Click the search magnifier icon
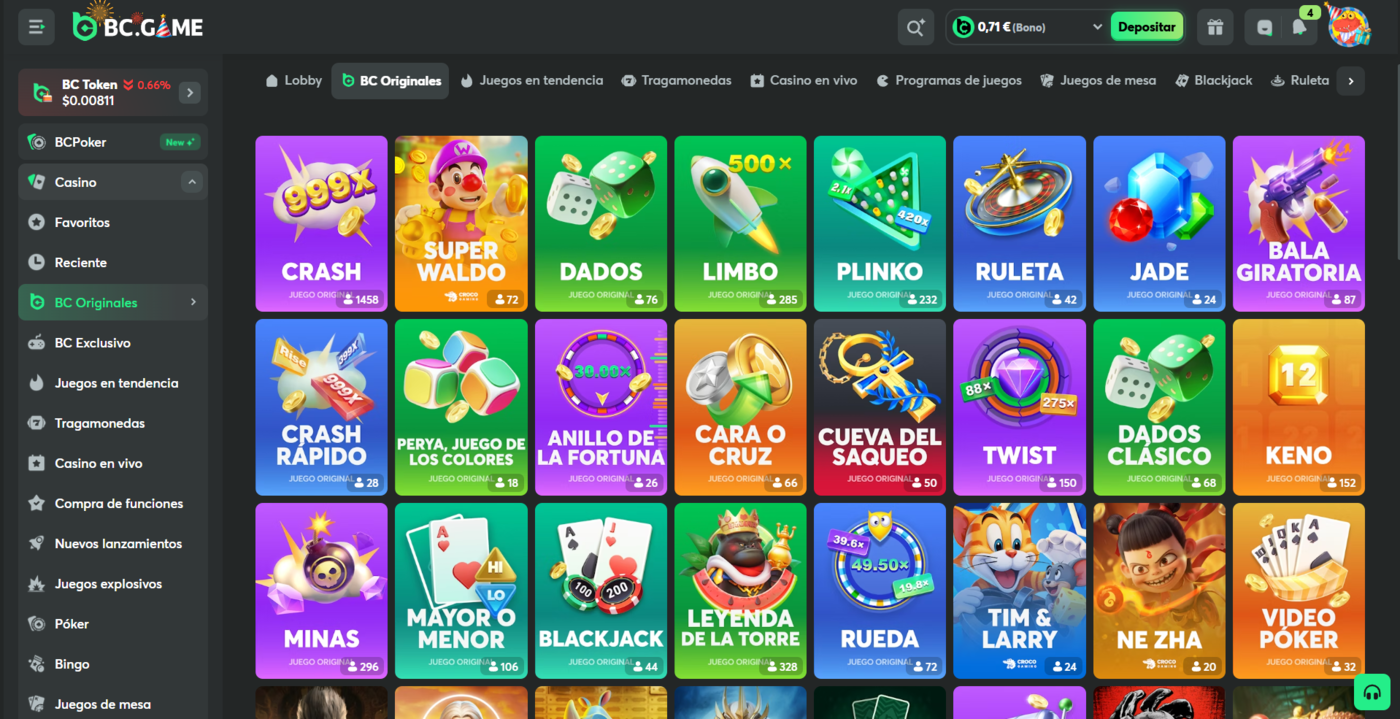The image size is (1400, 719). tap(915, 27)
